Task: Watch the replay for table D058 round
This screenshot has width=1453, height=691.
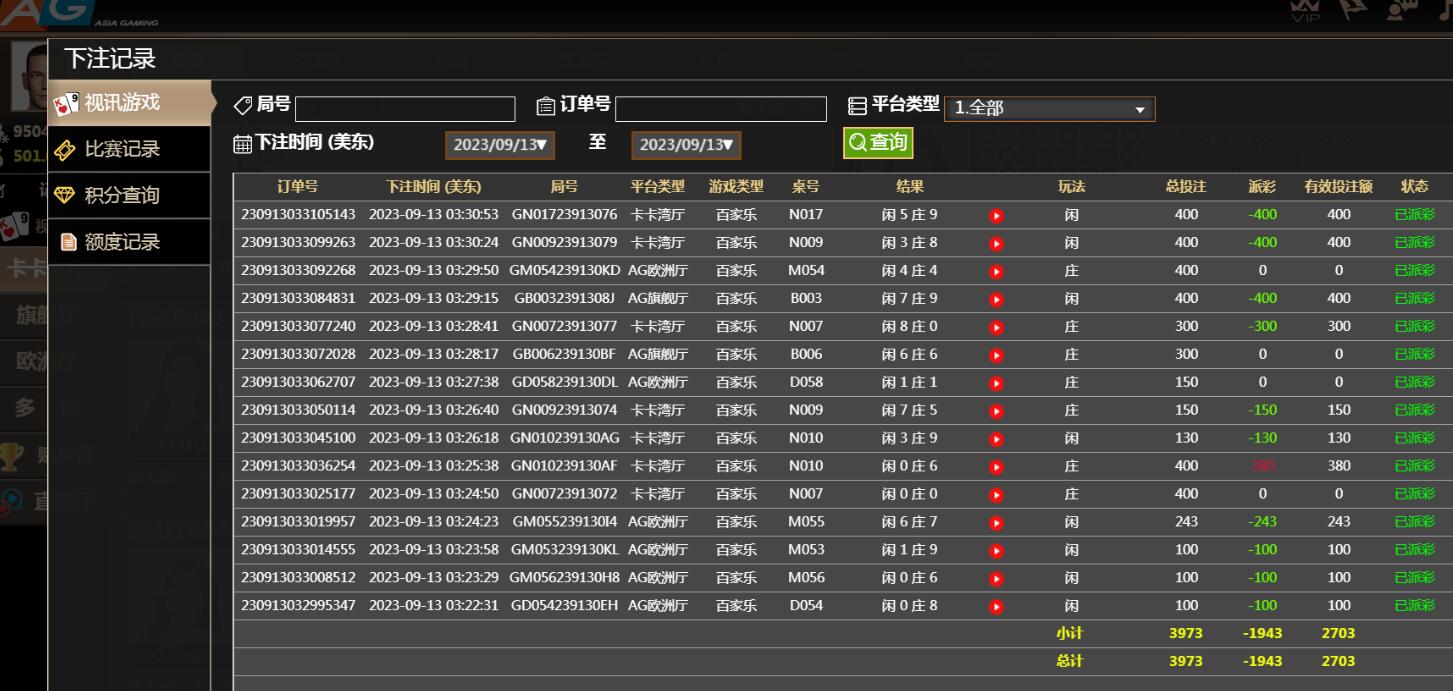Action: pos(996,383)
